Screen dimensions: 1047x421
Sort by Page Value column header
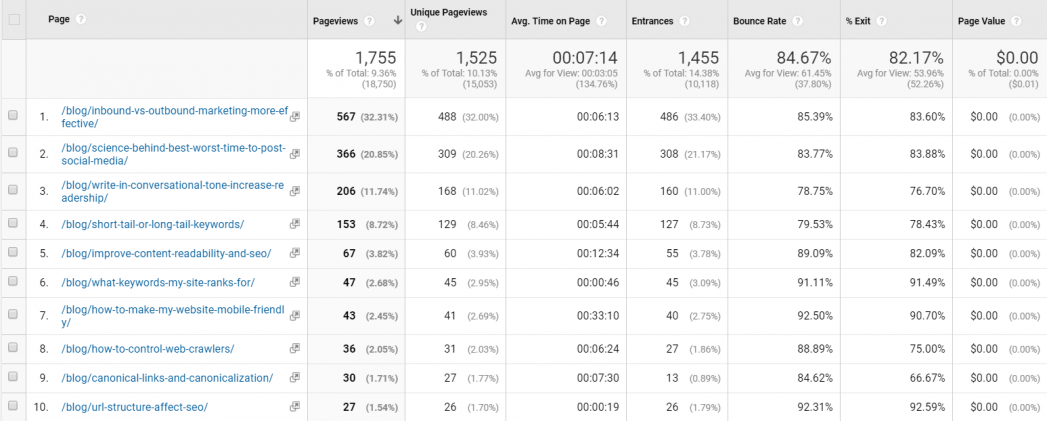click(982, 21)
